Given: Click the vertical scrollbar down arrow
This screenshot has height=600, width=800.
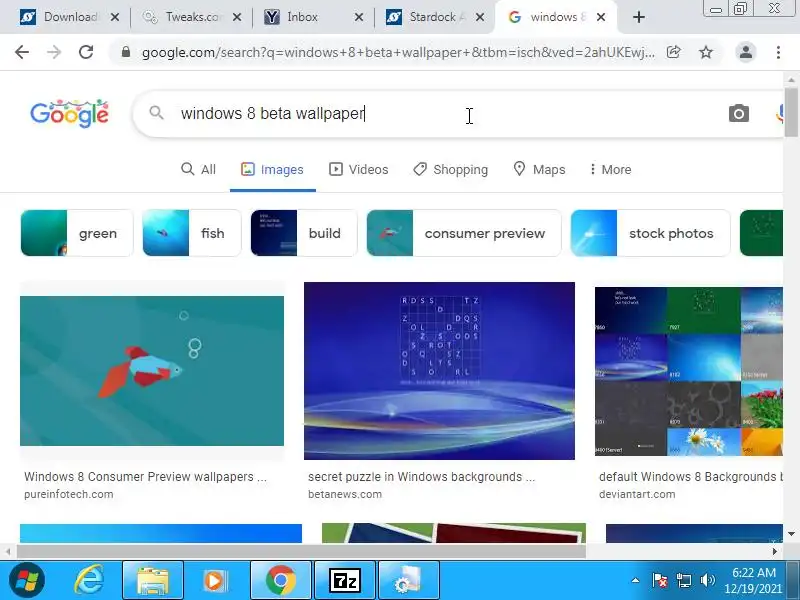Looking at the screenshot, I should tap(791, 534).
